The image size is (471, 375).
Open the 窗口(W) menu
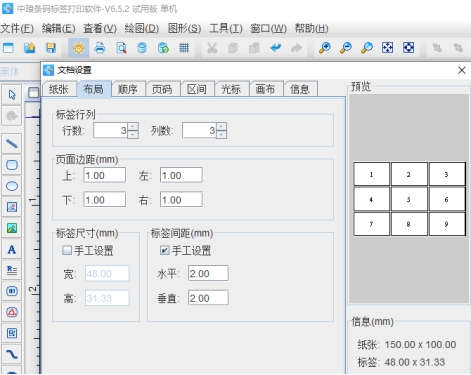[x=268, y=29]
